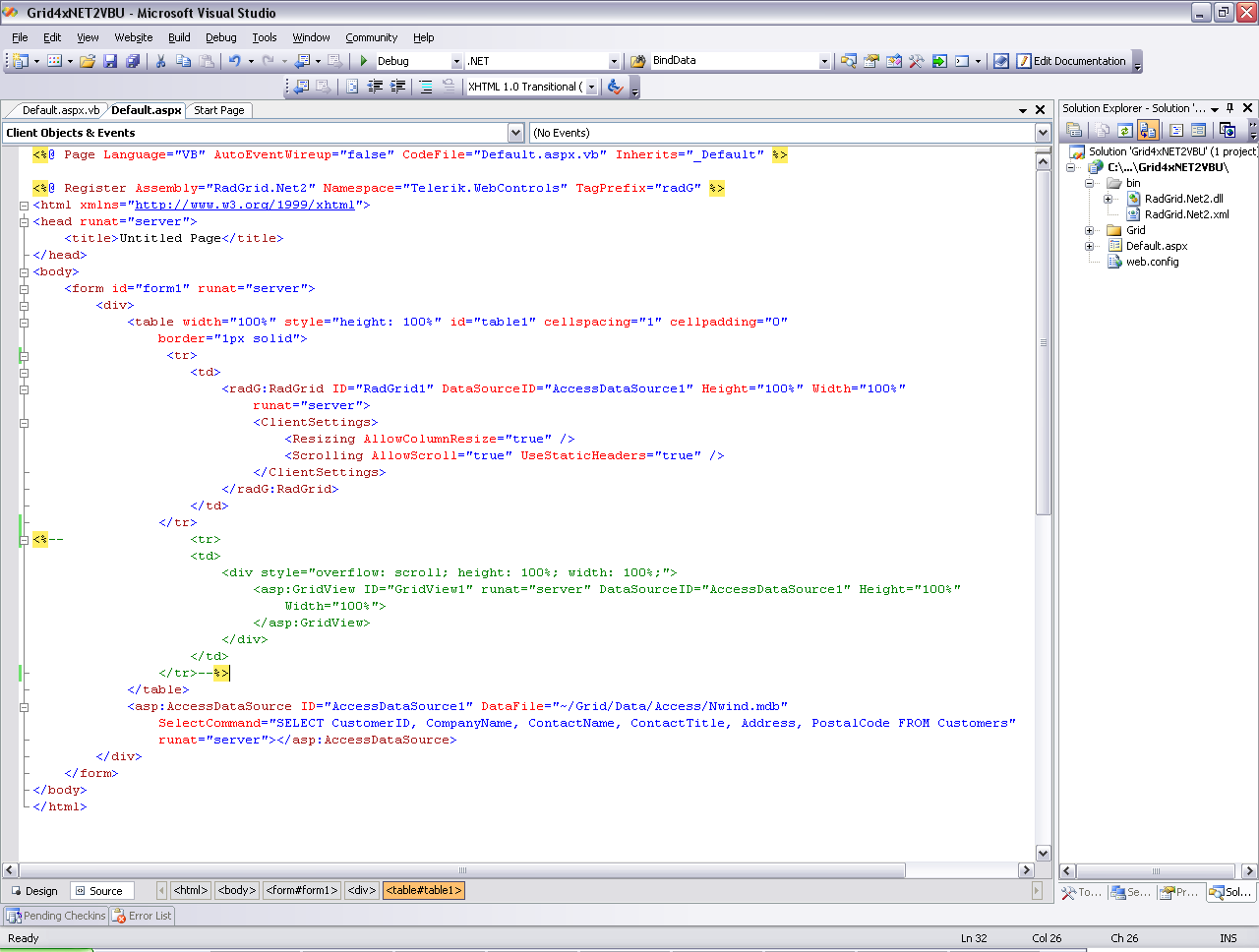This screenshot has width=1259, height=952.
Task: Click the Refresh icon in Solution Explorer
Action: (x=1125, y=130)
